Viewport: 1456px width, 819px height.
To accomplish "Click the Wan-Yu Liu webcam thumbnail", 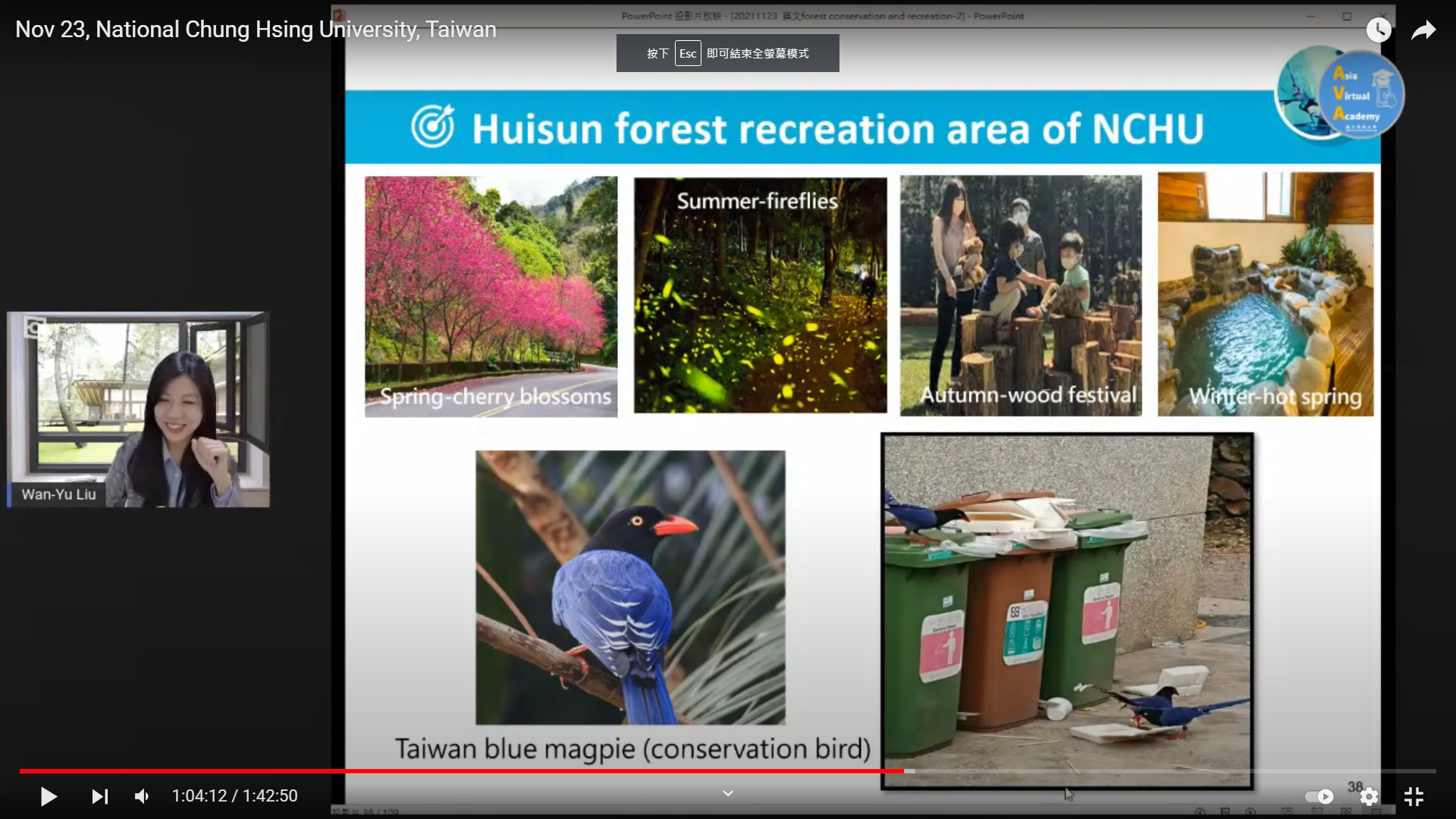I will point(138,409).
